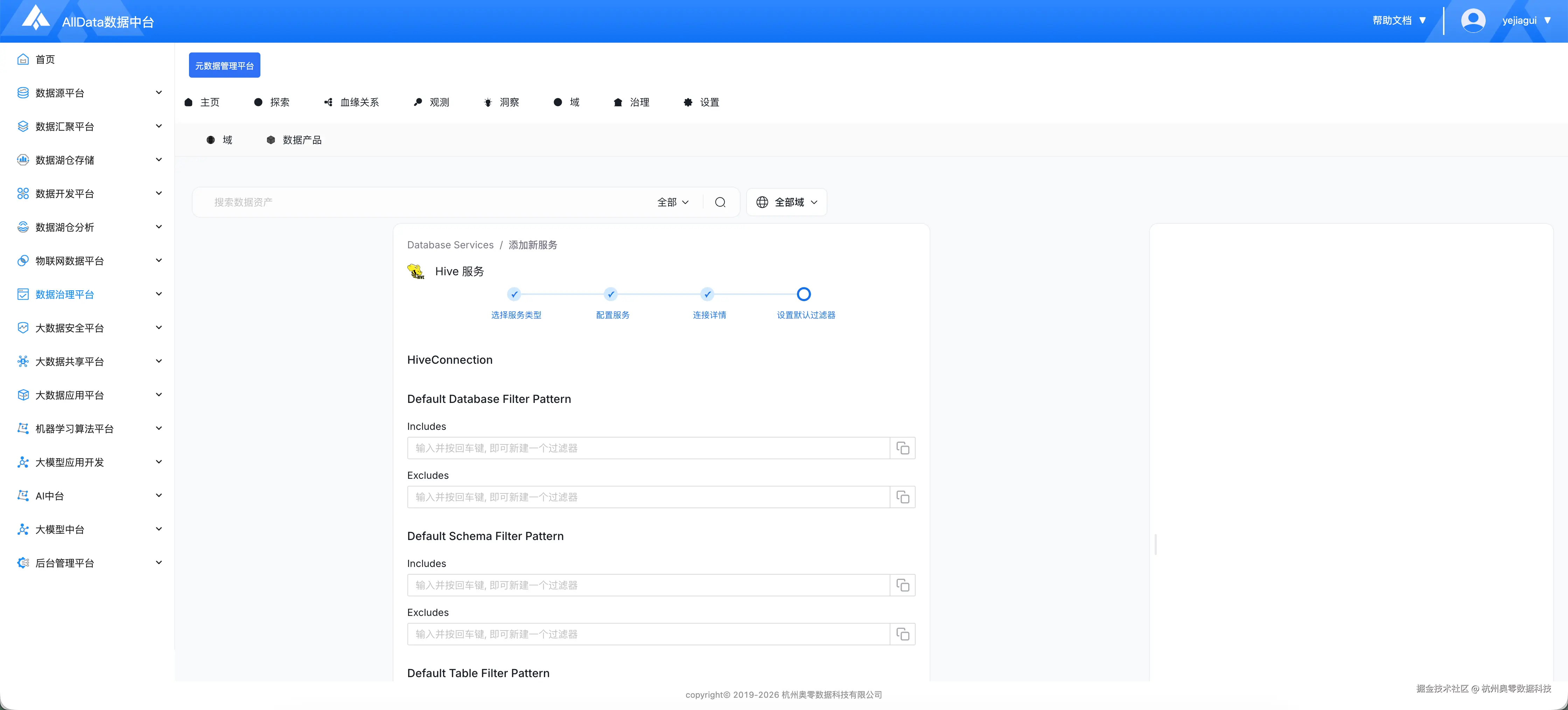Screen dimensions: 1568x710
Task: Click the 数据湖仓分析 icon
Action: 23,227
